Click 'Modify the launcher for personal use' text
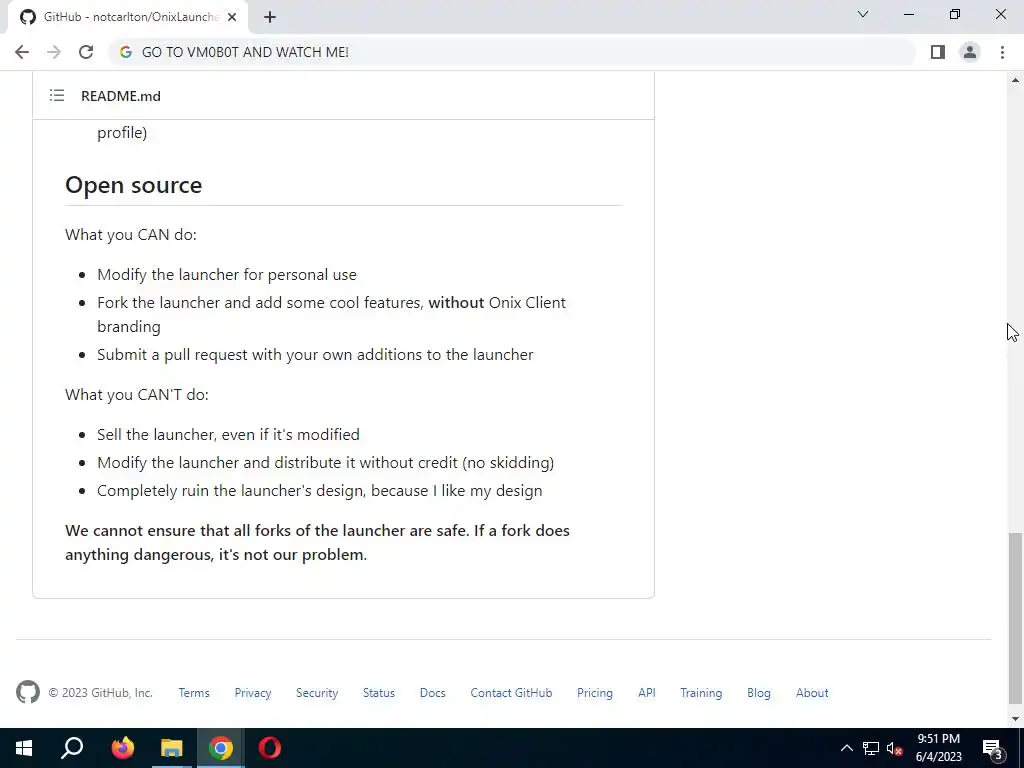The width and height of the screenshot is (1024, 768). pos(227,274)
